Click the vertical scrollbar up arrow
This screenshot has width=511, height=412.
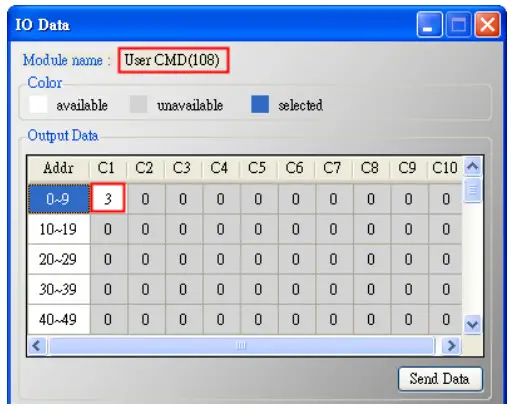472,166
